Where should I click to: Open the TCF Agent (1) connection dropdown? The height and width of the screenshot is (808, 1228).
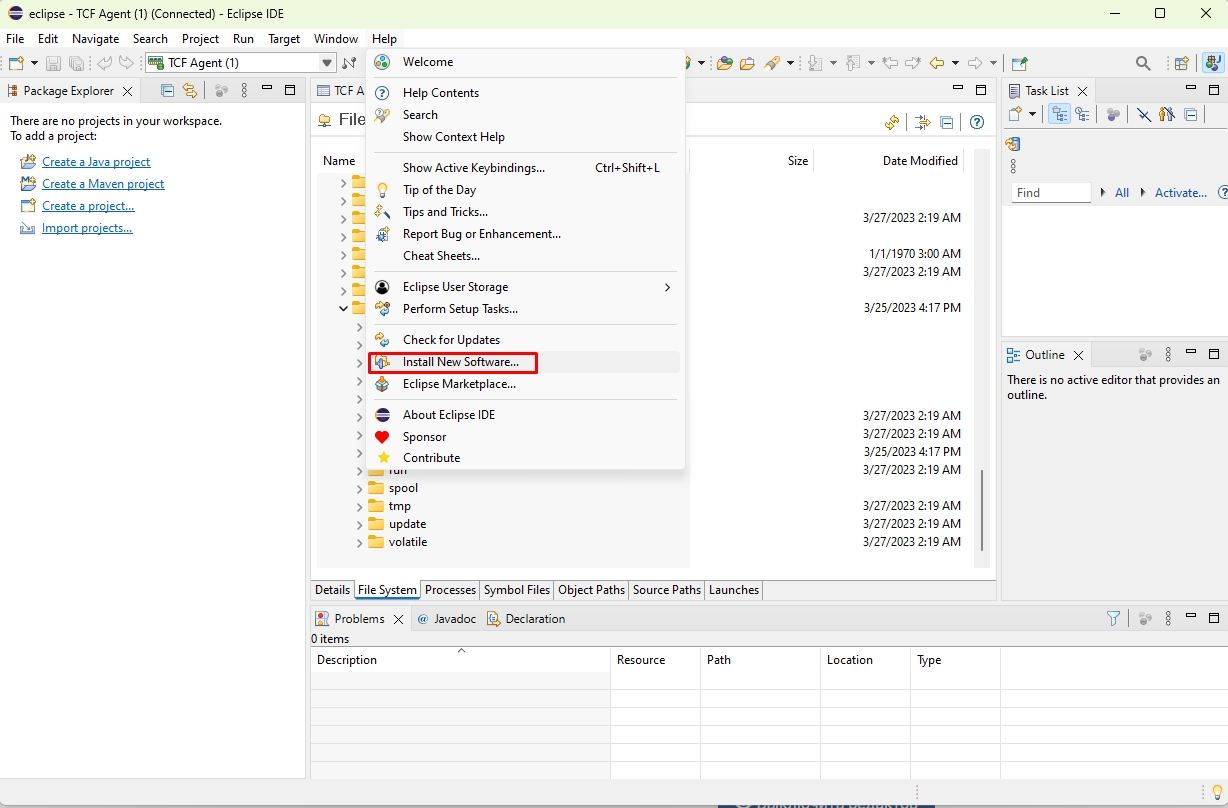coord(326,63)
